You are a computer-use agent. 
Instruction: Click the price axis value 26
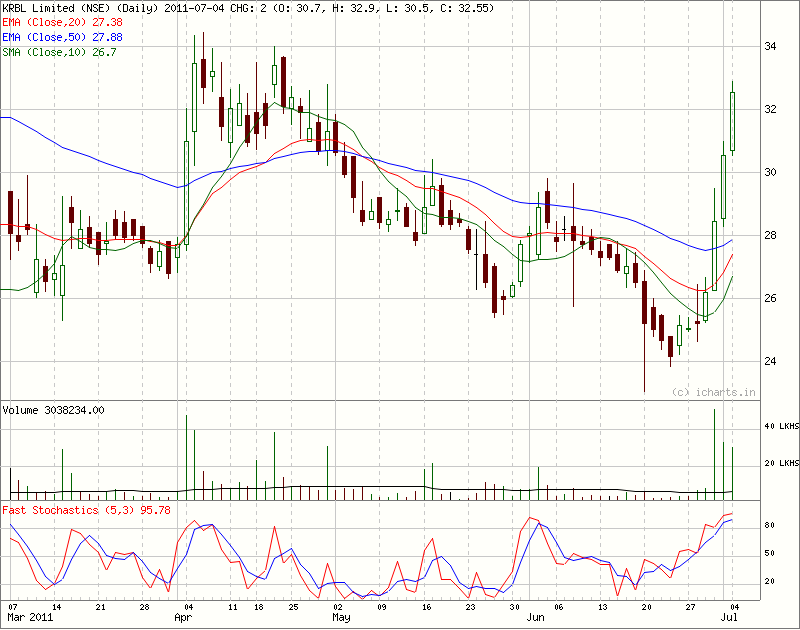click(770, 298)
